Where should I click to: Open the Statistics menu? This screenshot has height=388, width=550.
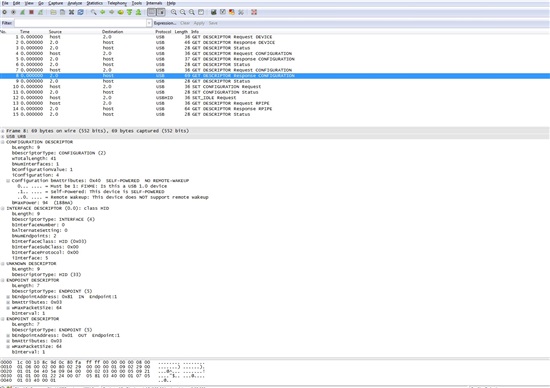pos(95,3)
